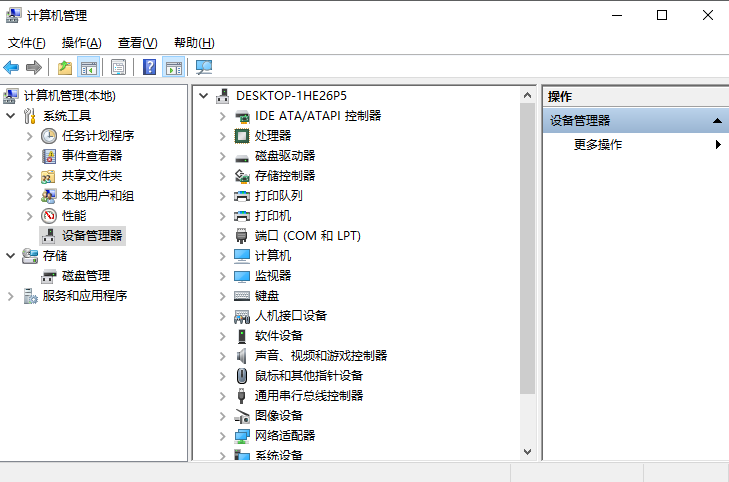This screenshot has width=729, height=482.
Task: Click the back arrow in the toolbar
Action: click(12, 67)
